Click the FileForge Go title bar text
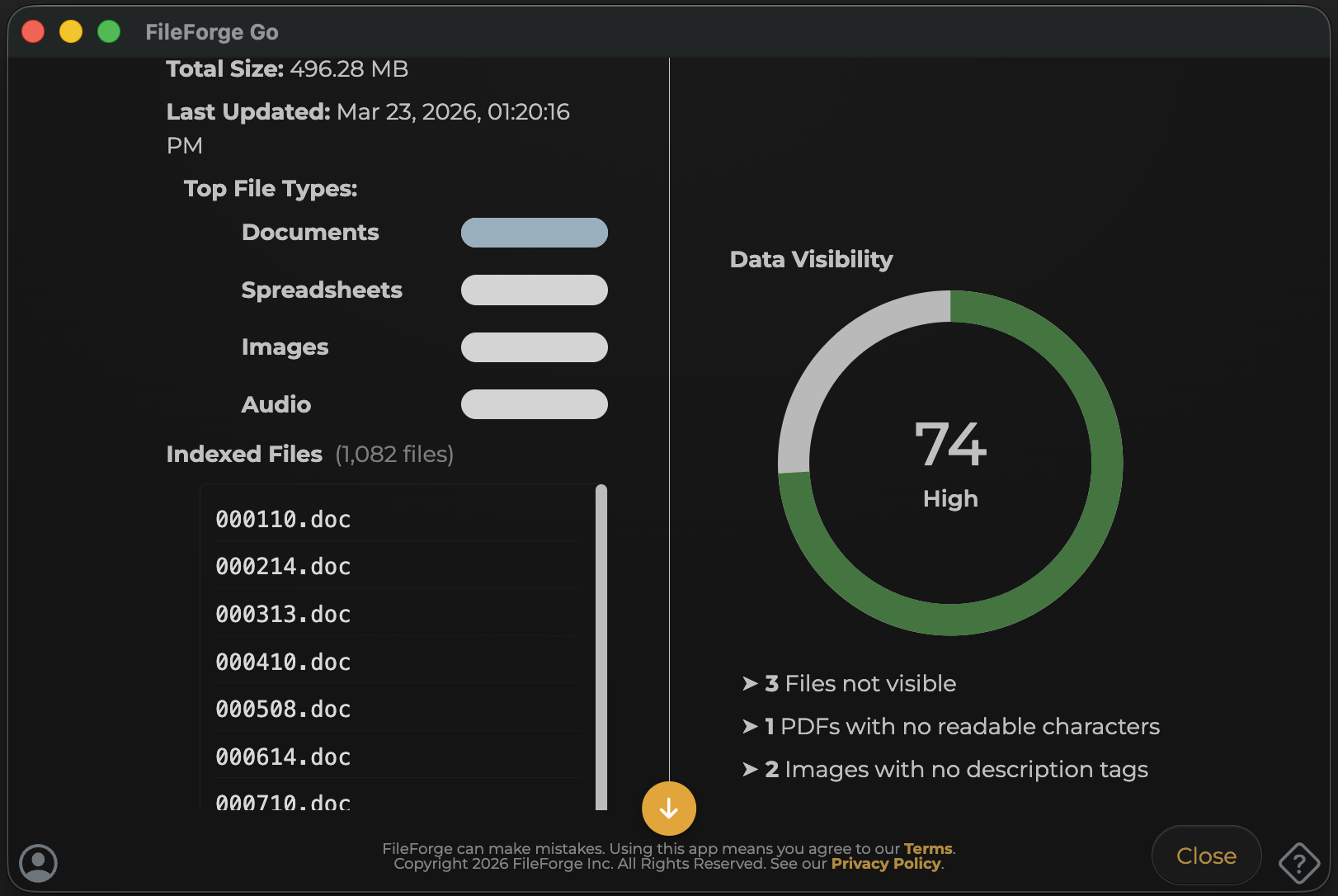The image size is (1338, 896). pos(212,31)
